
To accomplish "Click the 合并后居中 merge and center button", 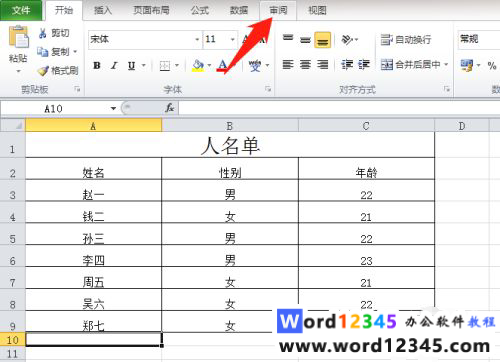I will coord(414,64).
